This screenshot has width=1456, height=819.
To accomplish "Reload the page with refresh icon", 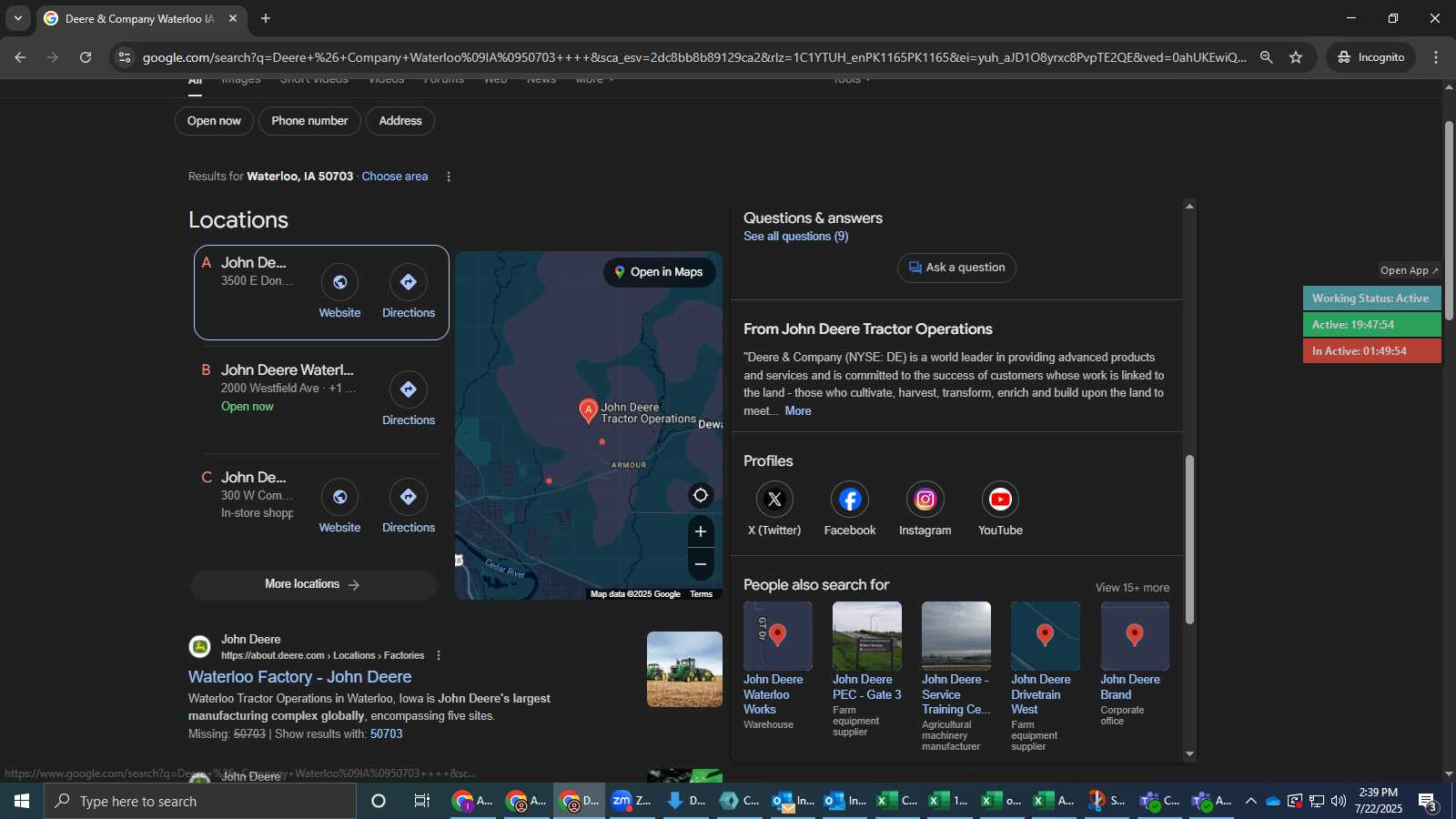I will coord(86,57).
